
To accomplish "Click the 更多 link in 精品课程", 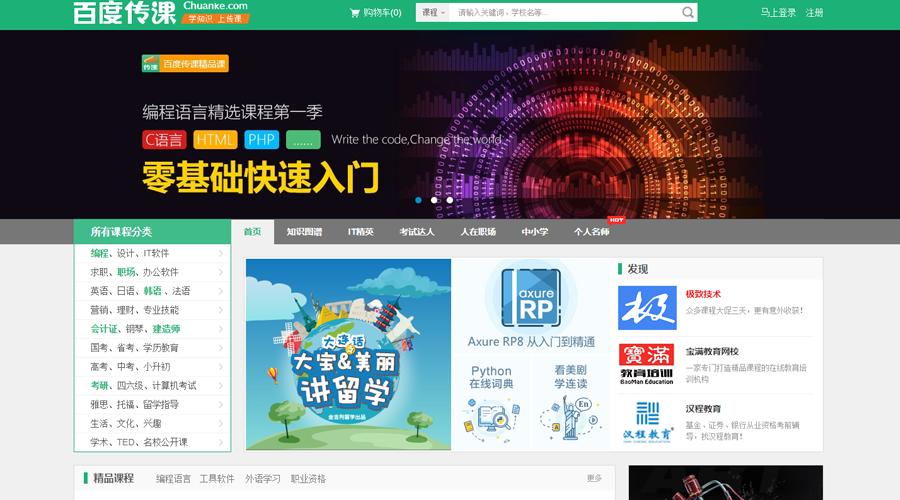I will point(594,478).
